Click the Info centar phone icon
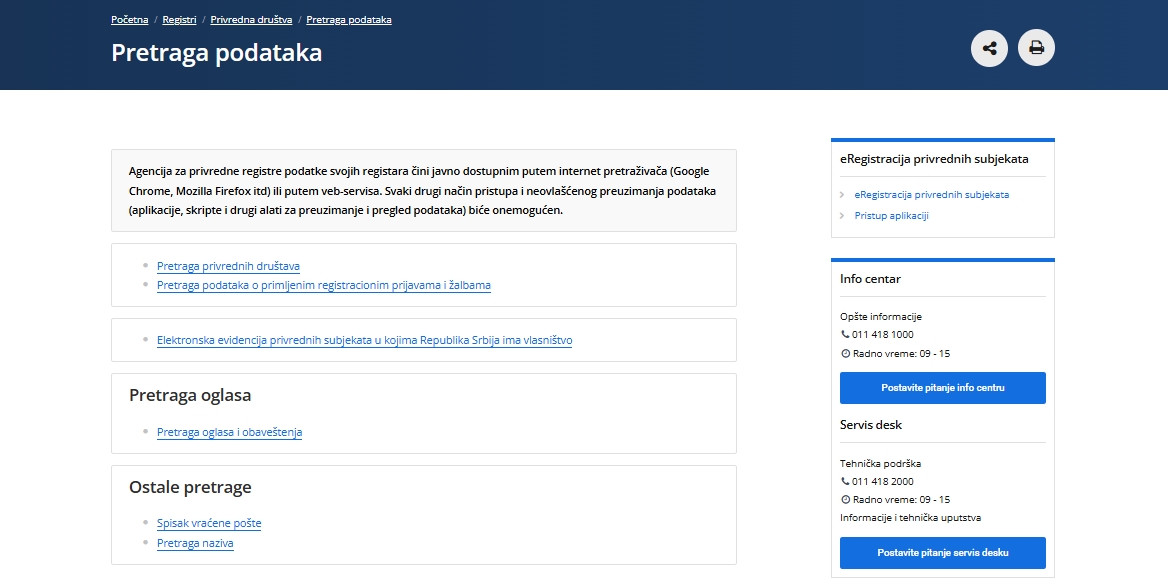 (845, 335)
